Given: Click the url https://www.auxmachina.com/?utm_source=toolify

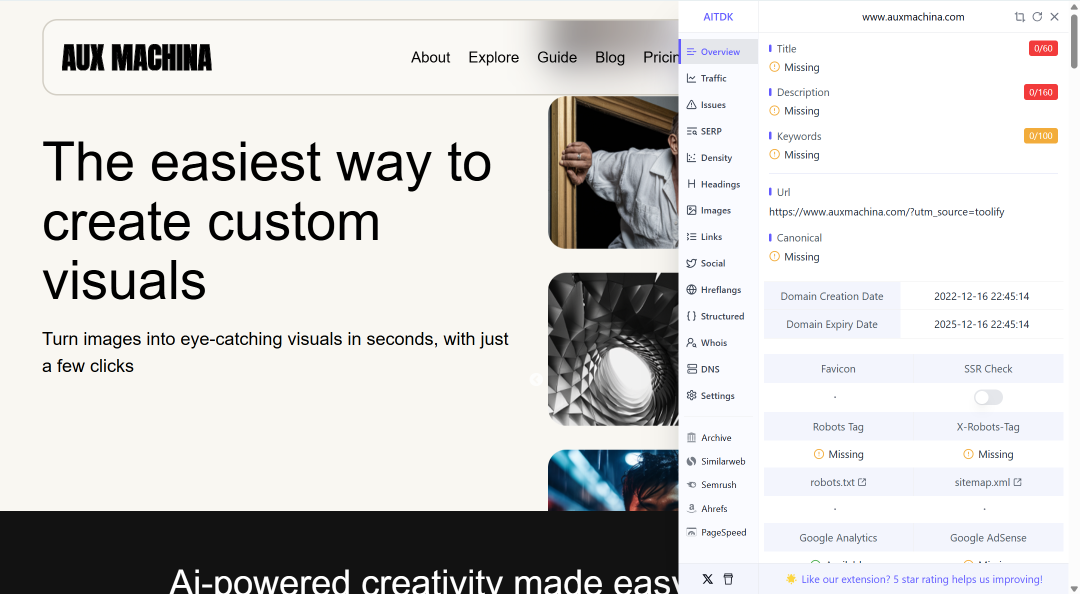Looking at the screenshot, I should [x=886, y=212].
